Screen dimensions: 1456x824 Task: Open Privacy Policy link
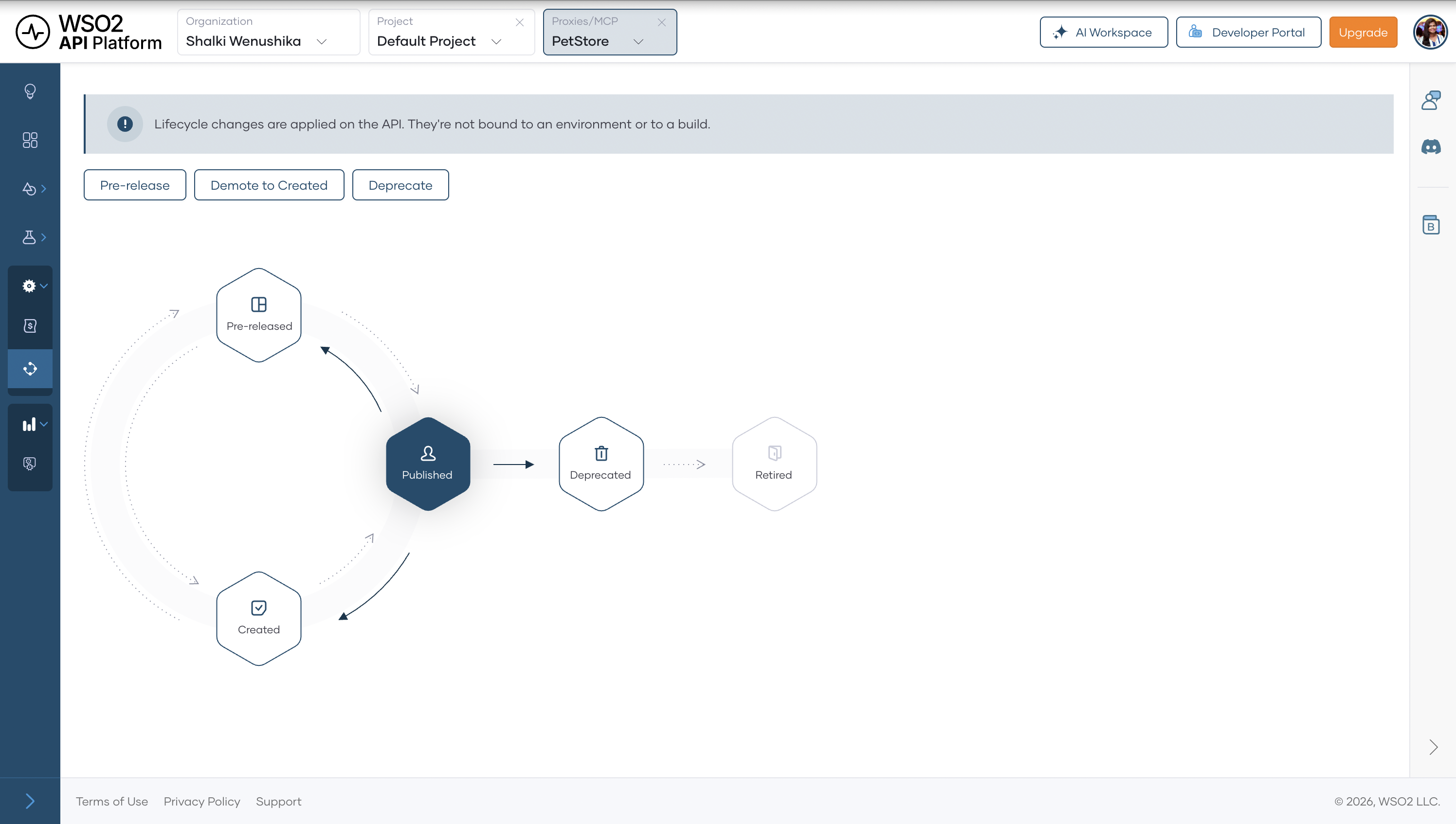pos(202,801)
